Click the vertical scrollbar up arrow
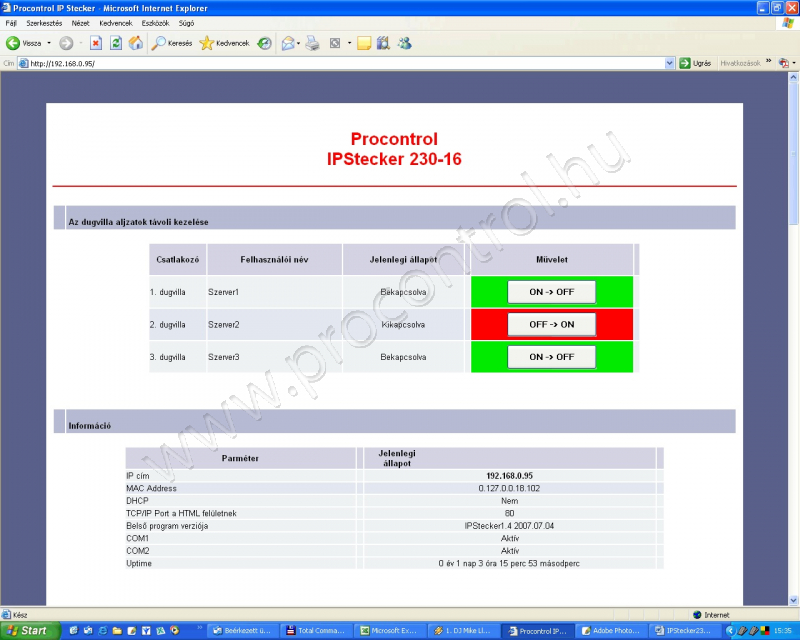The width and height of the screenshot is (800, 640). pyautogui.click(x=793, y=78)
